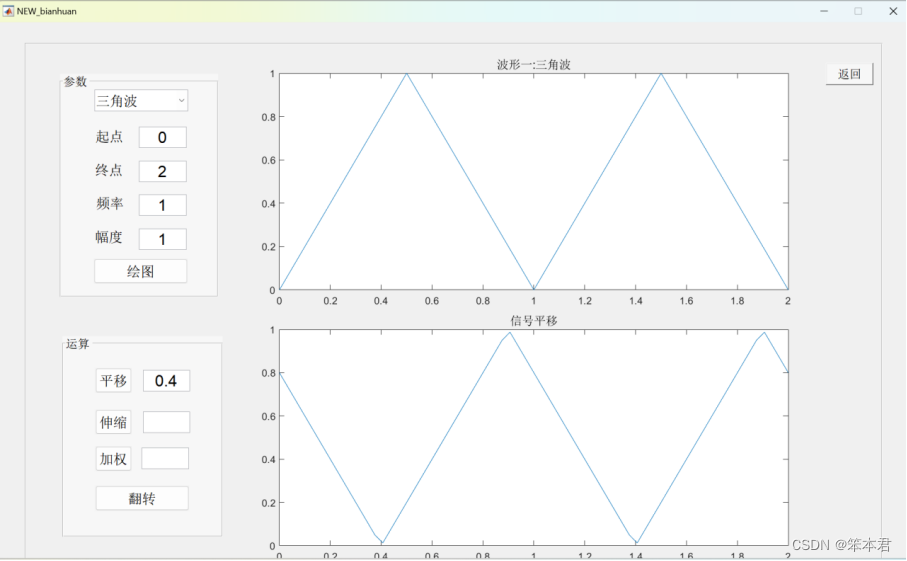Click the 运算 panel label
The height and width of the screenshot is (561, 907).
tap(78, 344)
